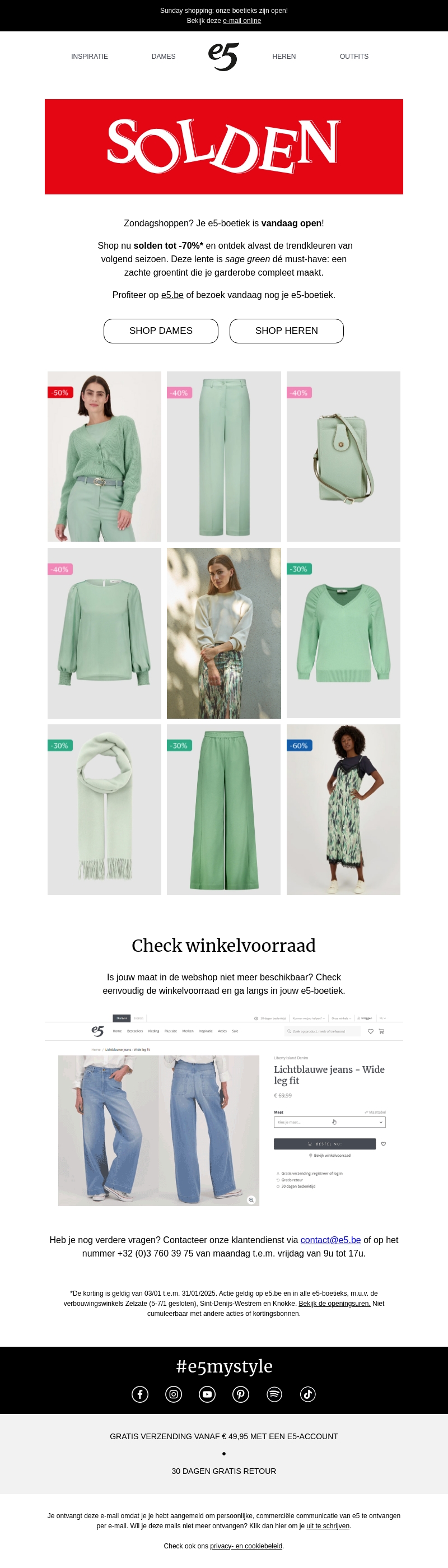The width and height of the screenshot is (448, 1568).
Task: Open the e5 Pinterest icon
Action: point(240,1394)
